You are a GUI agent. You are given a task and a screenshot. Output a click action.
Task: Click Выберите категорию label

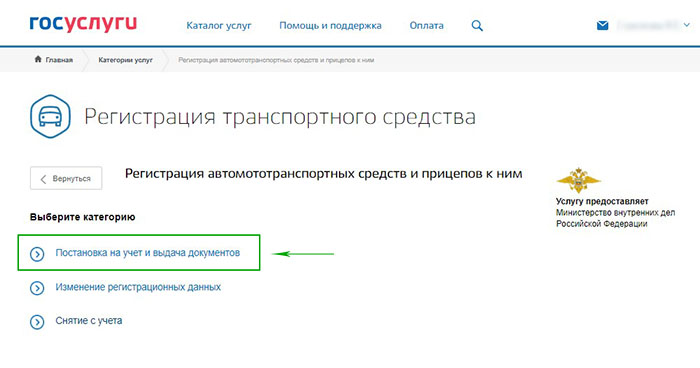click(x=83, y=217)
